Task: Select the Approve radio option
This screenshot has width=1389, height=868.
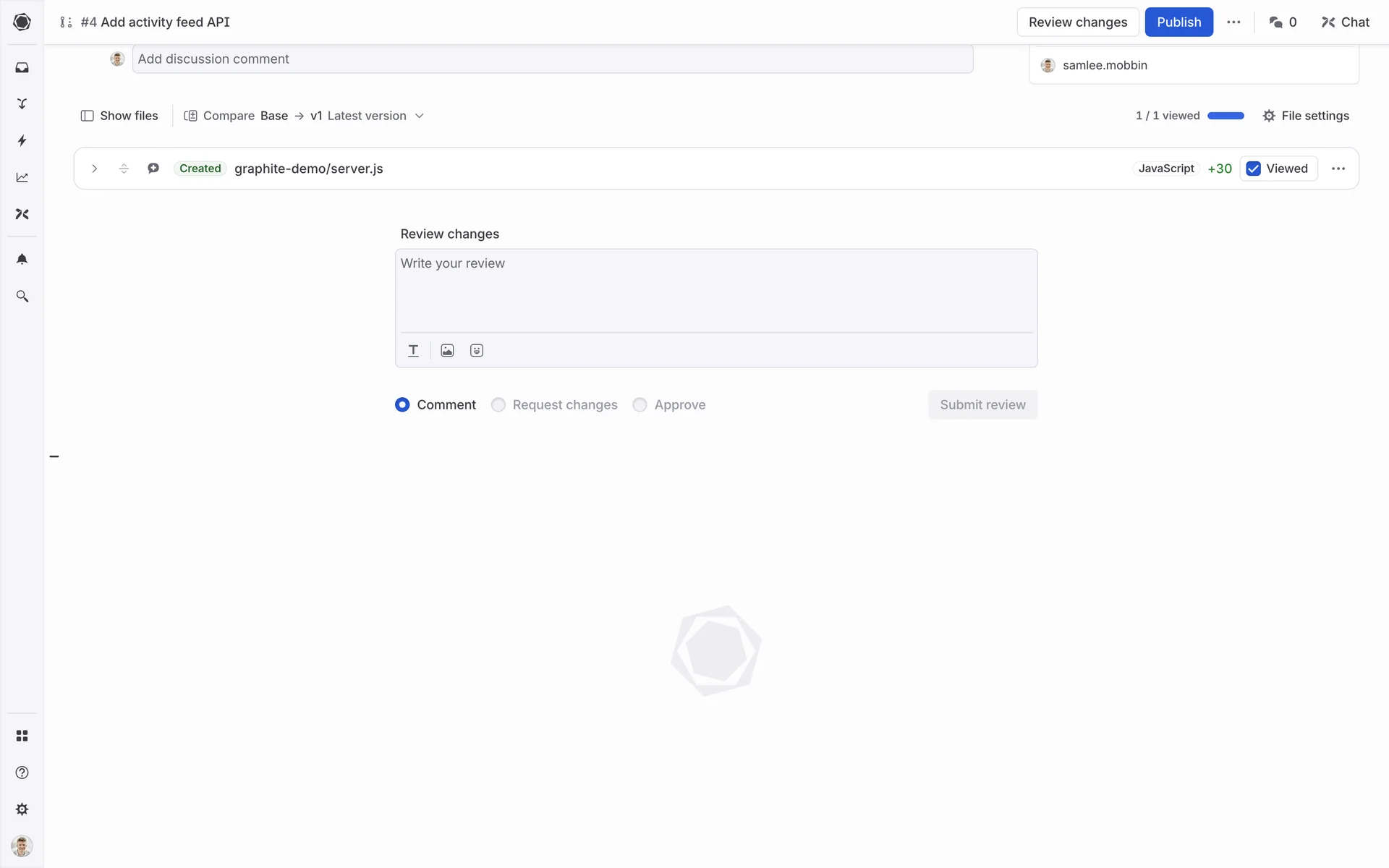Action: (x=640, y=404)
